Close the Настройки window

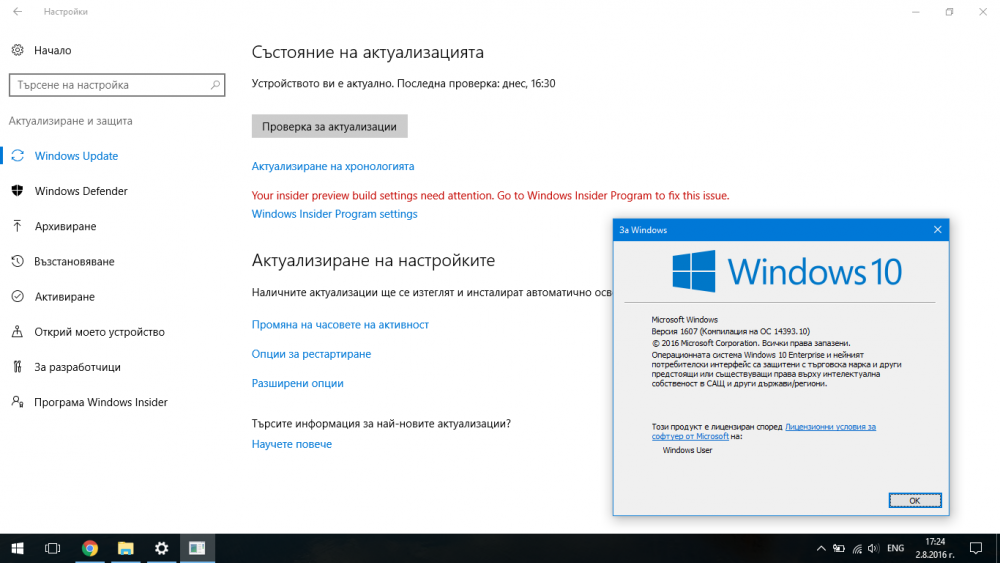tap(983, 11)
